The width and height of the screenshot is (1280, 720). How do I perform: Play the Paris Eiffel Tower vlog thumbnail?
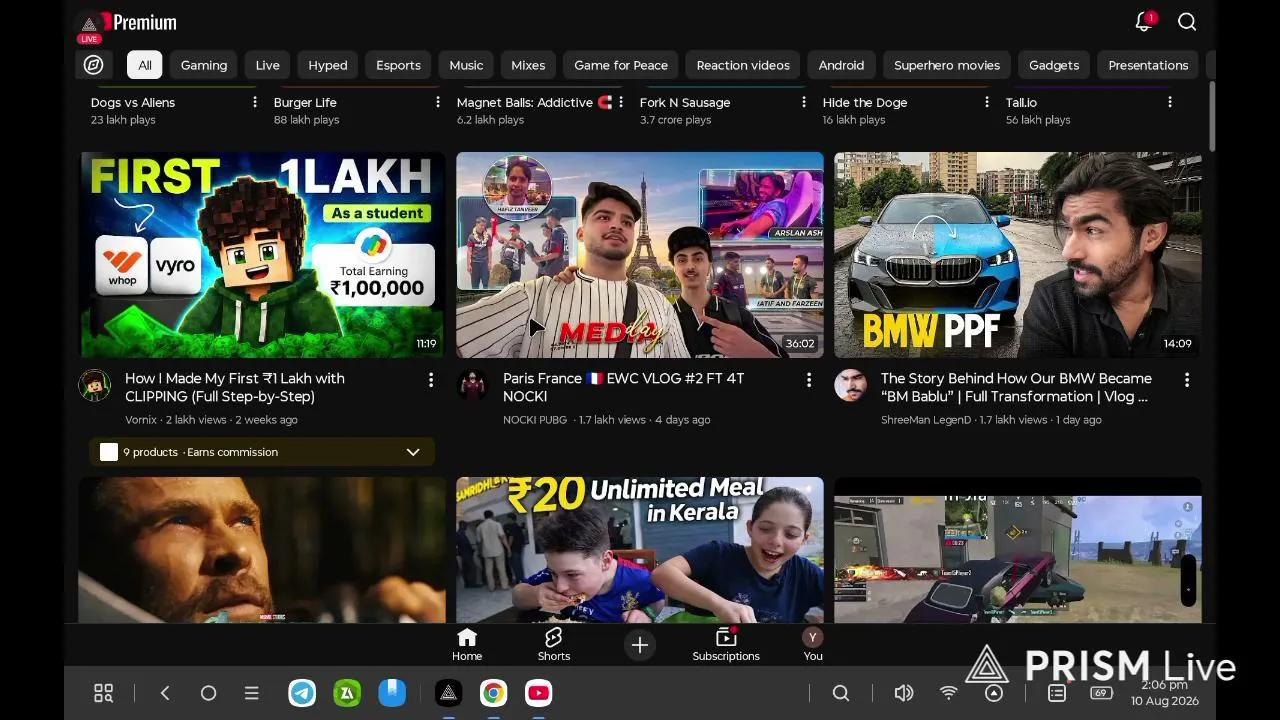[x=640, y=255]
